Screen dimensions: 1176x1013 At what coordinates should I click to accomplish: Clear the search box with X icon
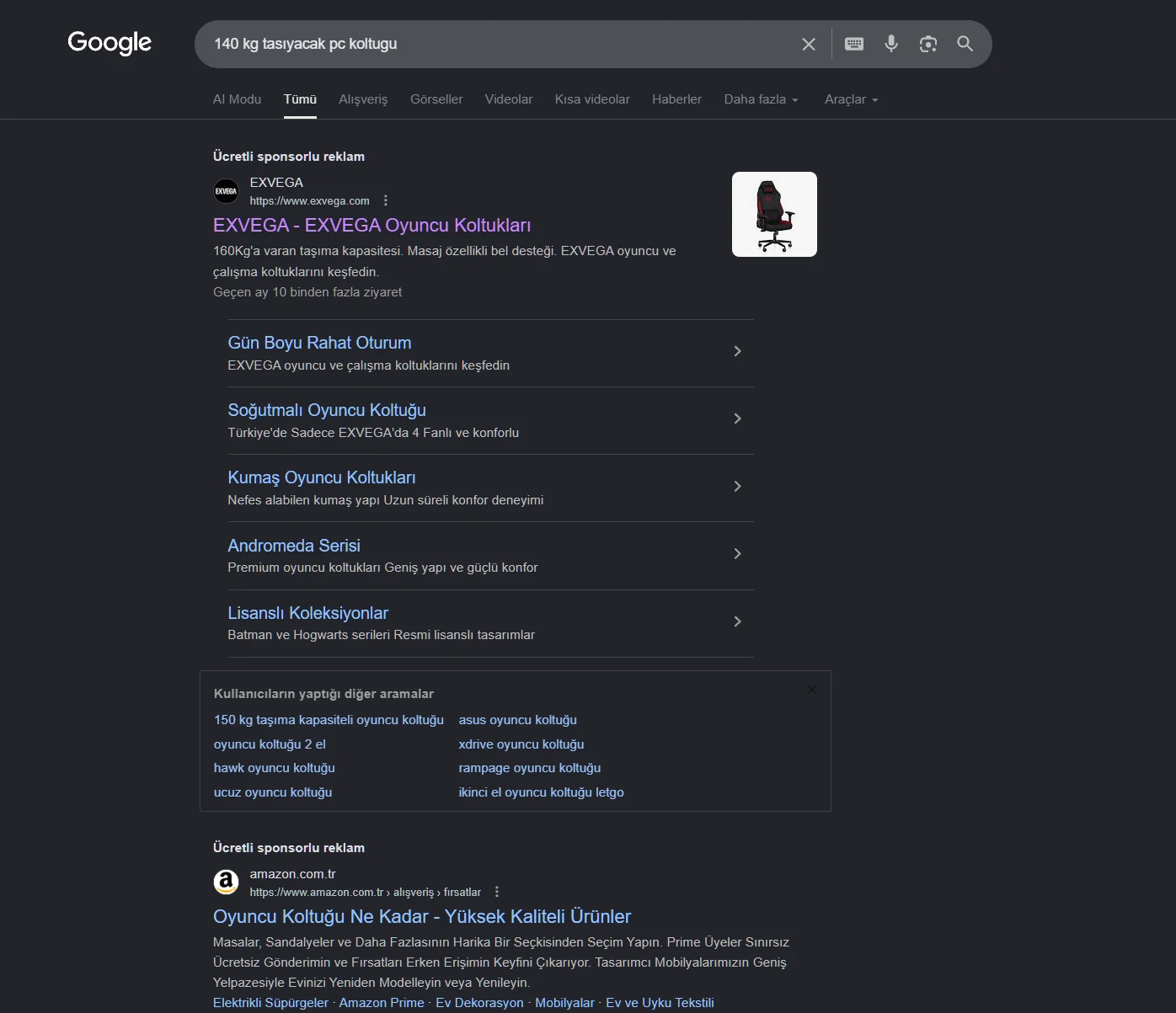click(x=809, y=44)
